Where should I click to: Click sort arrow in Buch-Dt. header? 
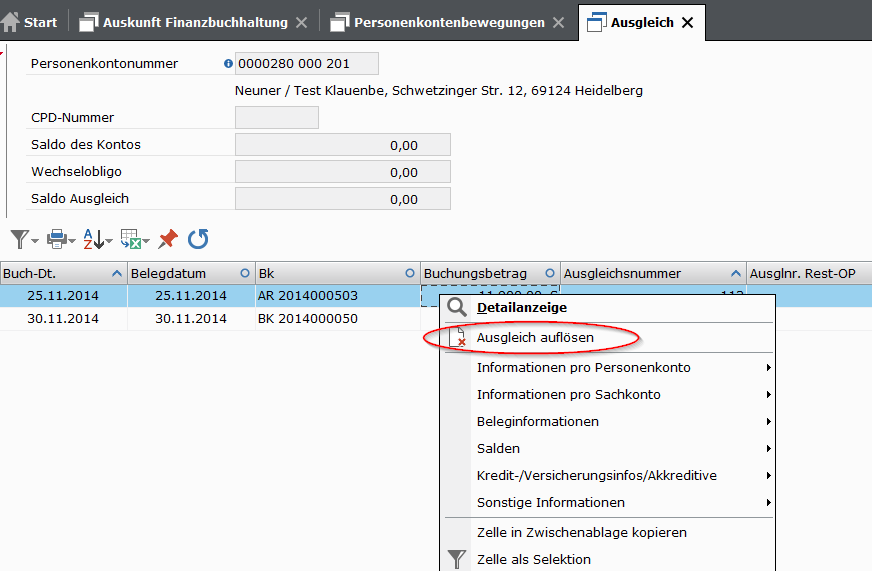click(x=117, y=273)
